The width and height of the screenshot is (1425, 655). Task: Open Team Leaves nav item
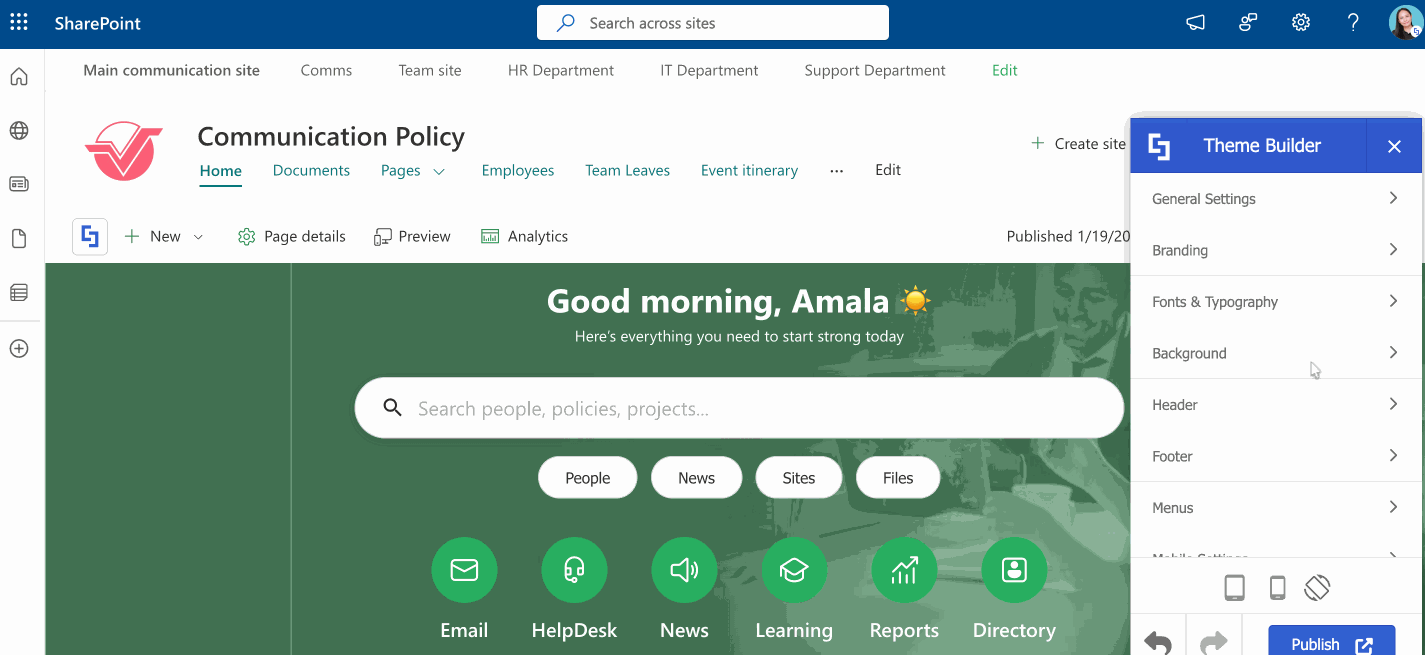(x=627, y=171)
